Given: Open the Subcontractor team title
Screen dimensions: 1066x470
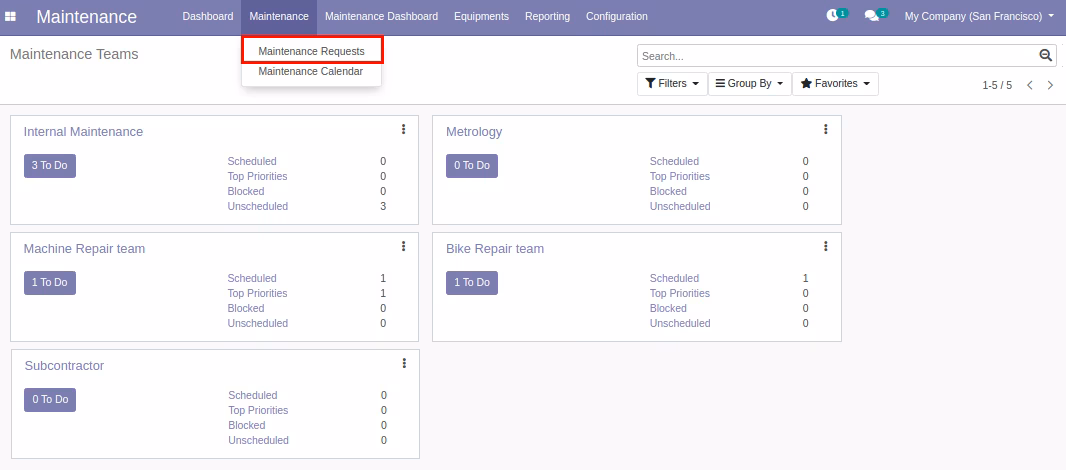Looking at the screenshot, I should (64, 365).
